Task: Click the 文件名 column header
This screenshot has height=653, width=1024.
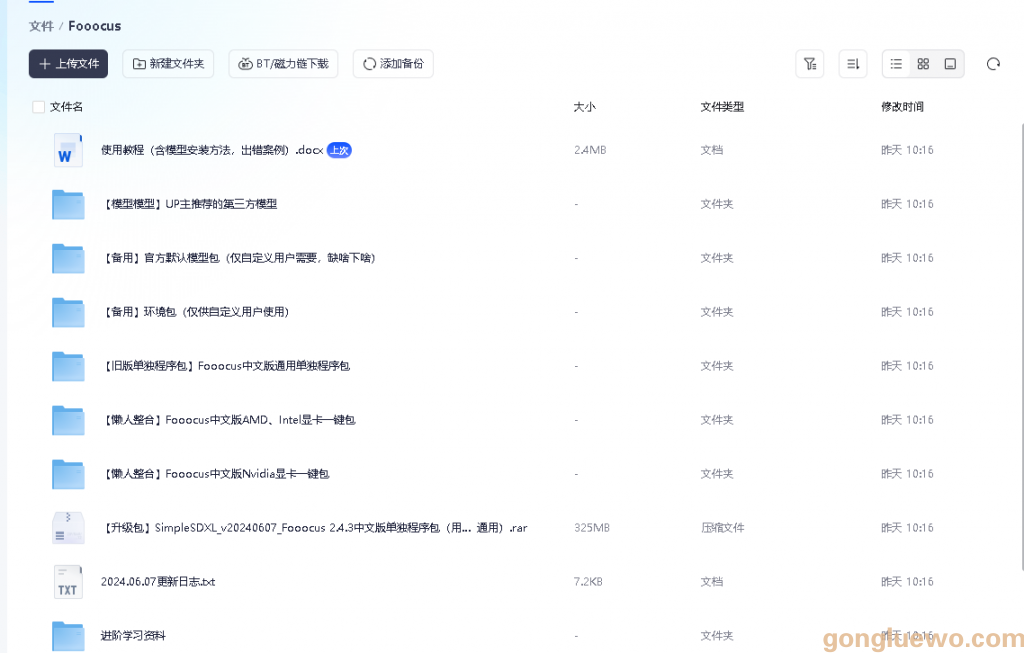Action: [x=67, y=107]
